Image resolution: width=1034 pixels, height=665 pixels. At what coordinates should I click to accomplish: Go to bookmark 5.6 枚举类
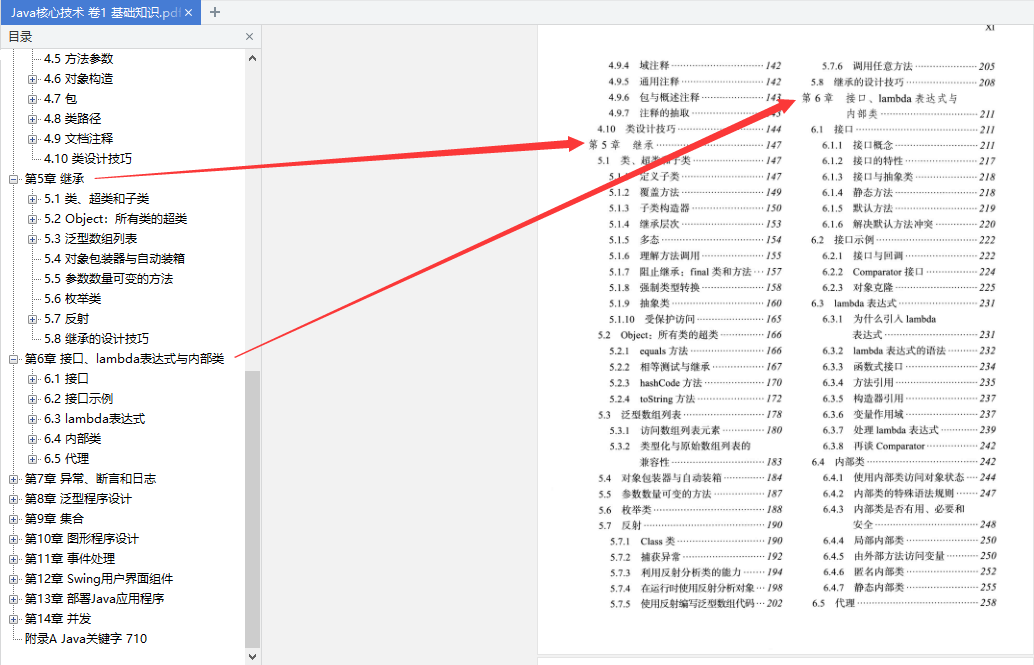pos(73,299)
